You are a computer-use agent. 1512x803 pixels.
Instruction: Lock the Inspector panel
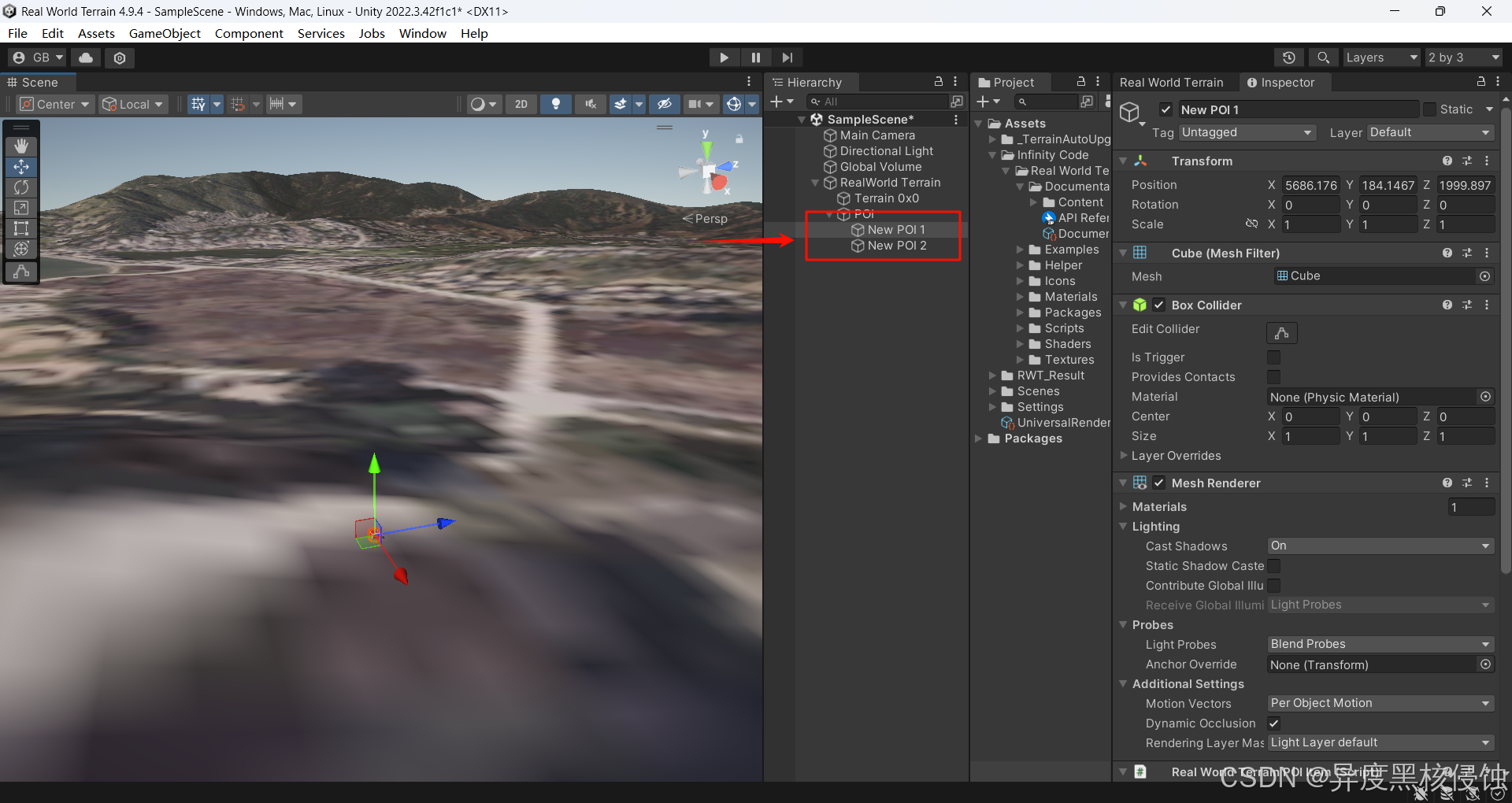click(x=1481, y=81)
